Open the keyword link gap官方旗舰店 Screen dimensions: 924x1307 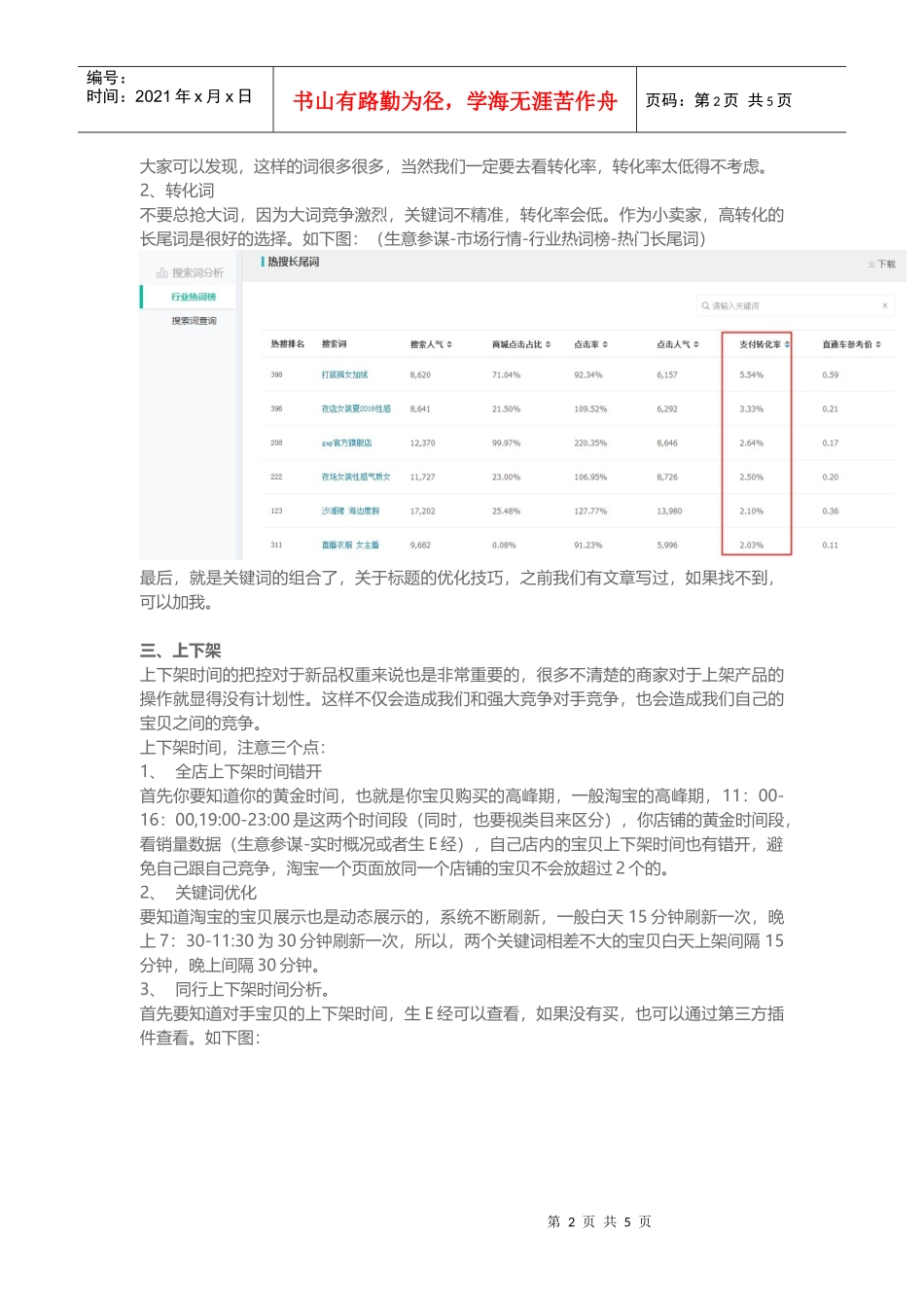point(346,442)
